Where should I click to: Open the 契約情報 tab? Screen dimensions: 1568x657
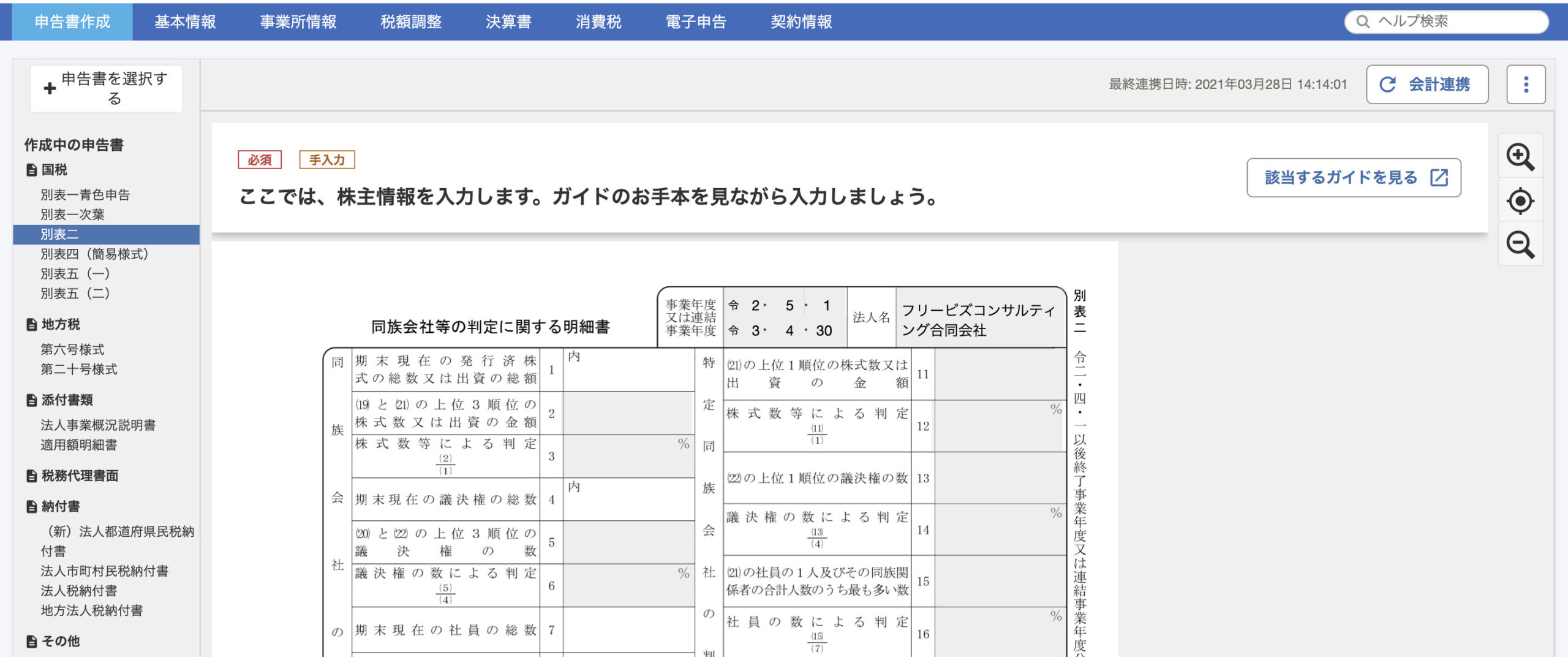click(801, 22)
